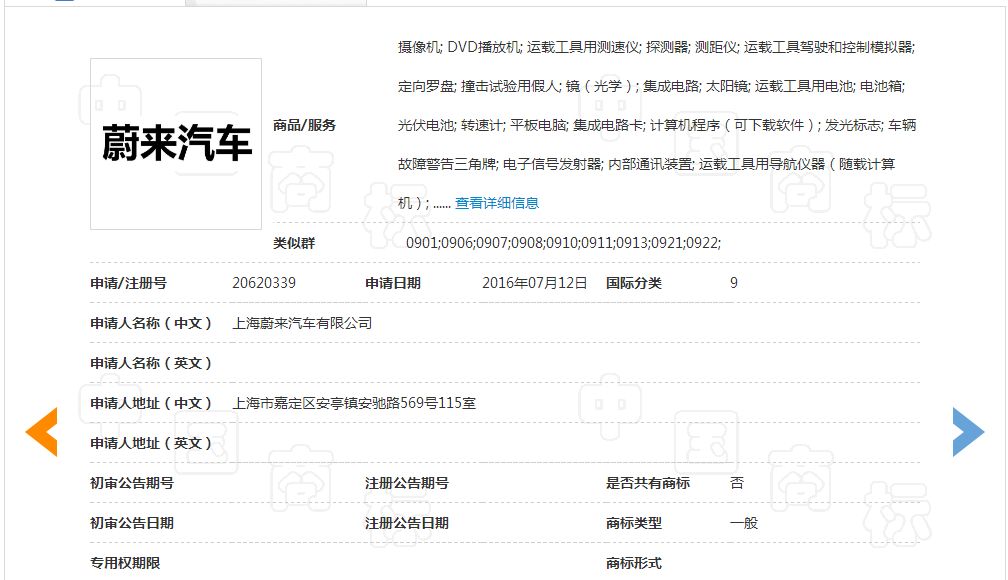1008x580 pixels.
Task: Select international class value 9
Action: click(x=734, y=283)
